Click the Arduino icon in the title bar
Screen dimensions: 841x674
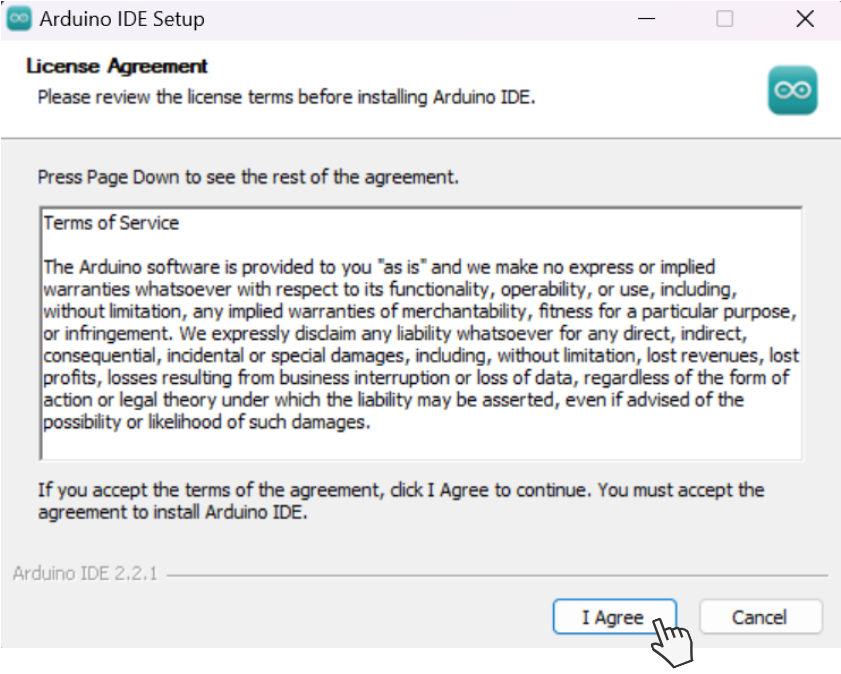pyautogui.click(x=20, y=19)
